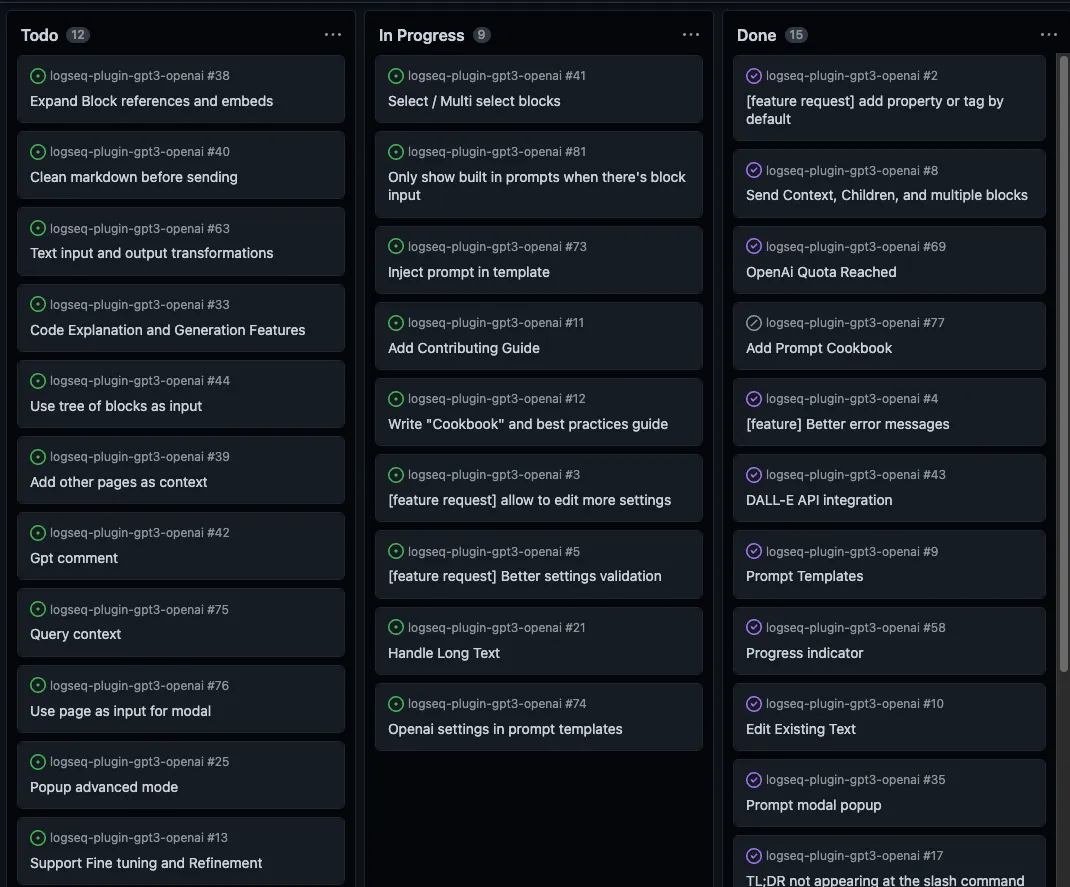Open the 'DALL-E API integration' card
This screenshot has width=1070, height=887.
point(819,500)
